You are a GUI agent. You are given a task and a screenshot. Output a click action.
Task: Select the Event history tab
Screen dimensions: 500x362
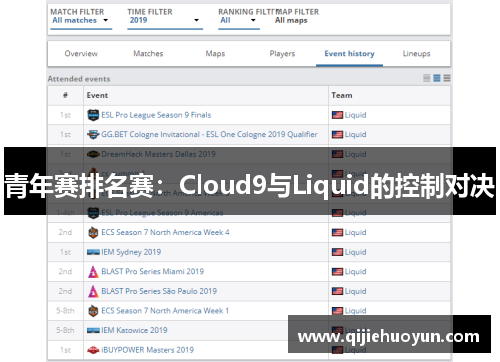(349, 54)
